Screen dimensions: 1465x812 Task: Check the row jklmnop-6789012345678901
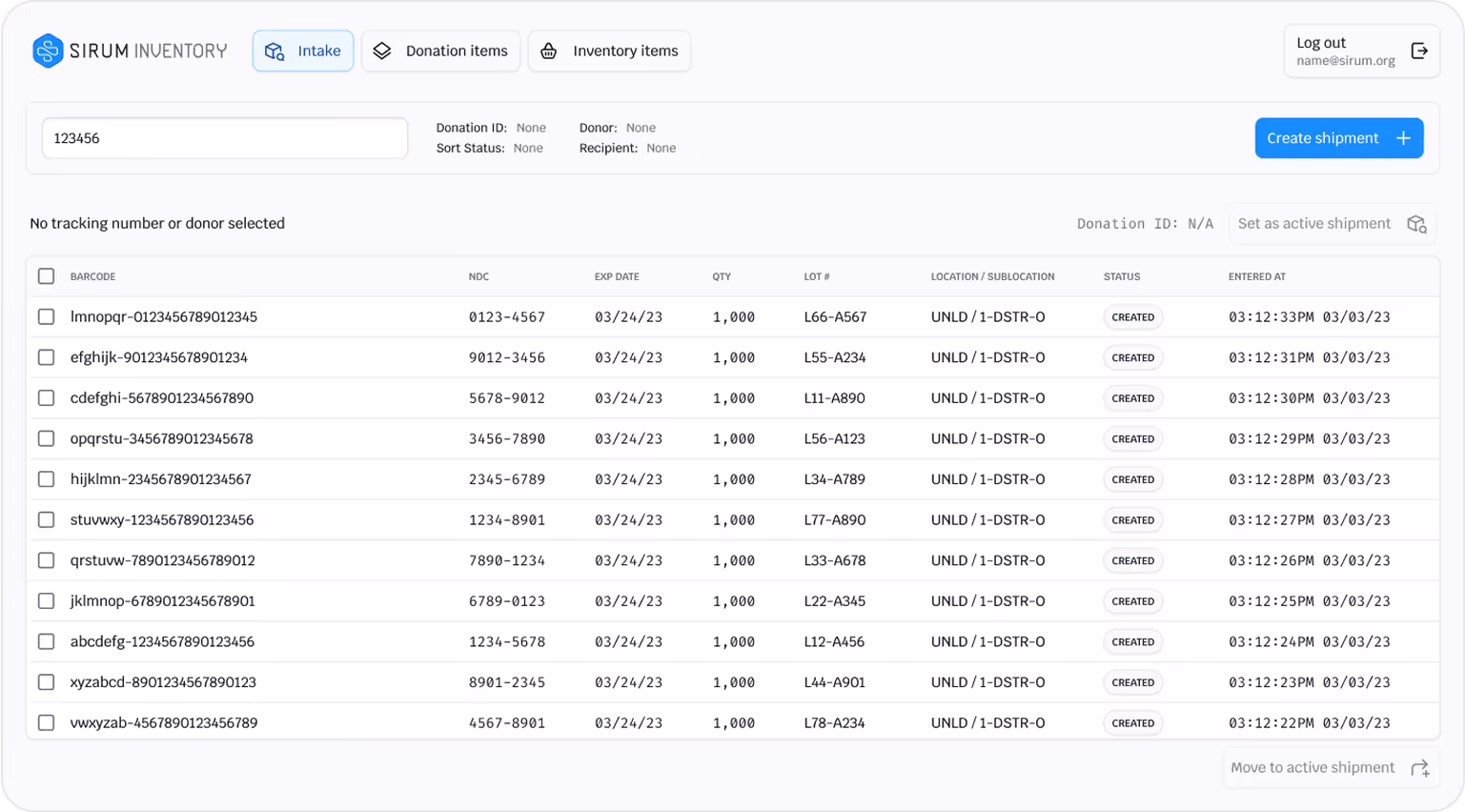tap(46, 600)
